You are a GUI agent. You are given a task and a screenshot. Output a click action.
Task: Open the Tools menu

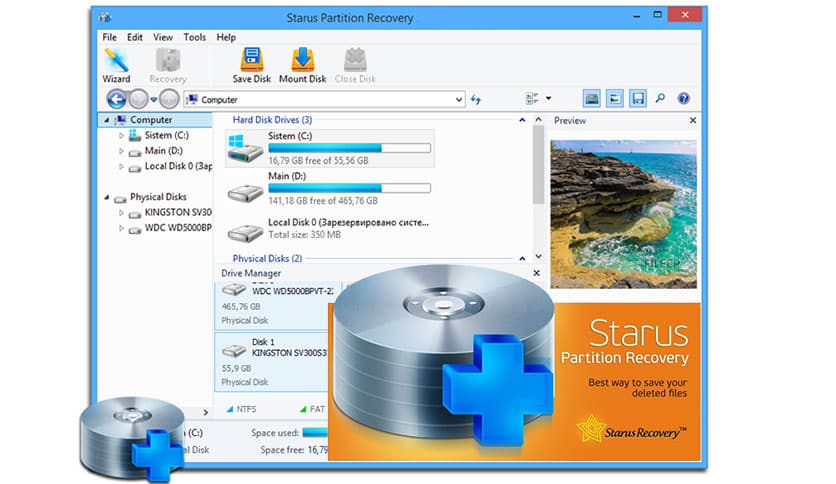[x=195, y=37]
